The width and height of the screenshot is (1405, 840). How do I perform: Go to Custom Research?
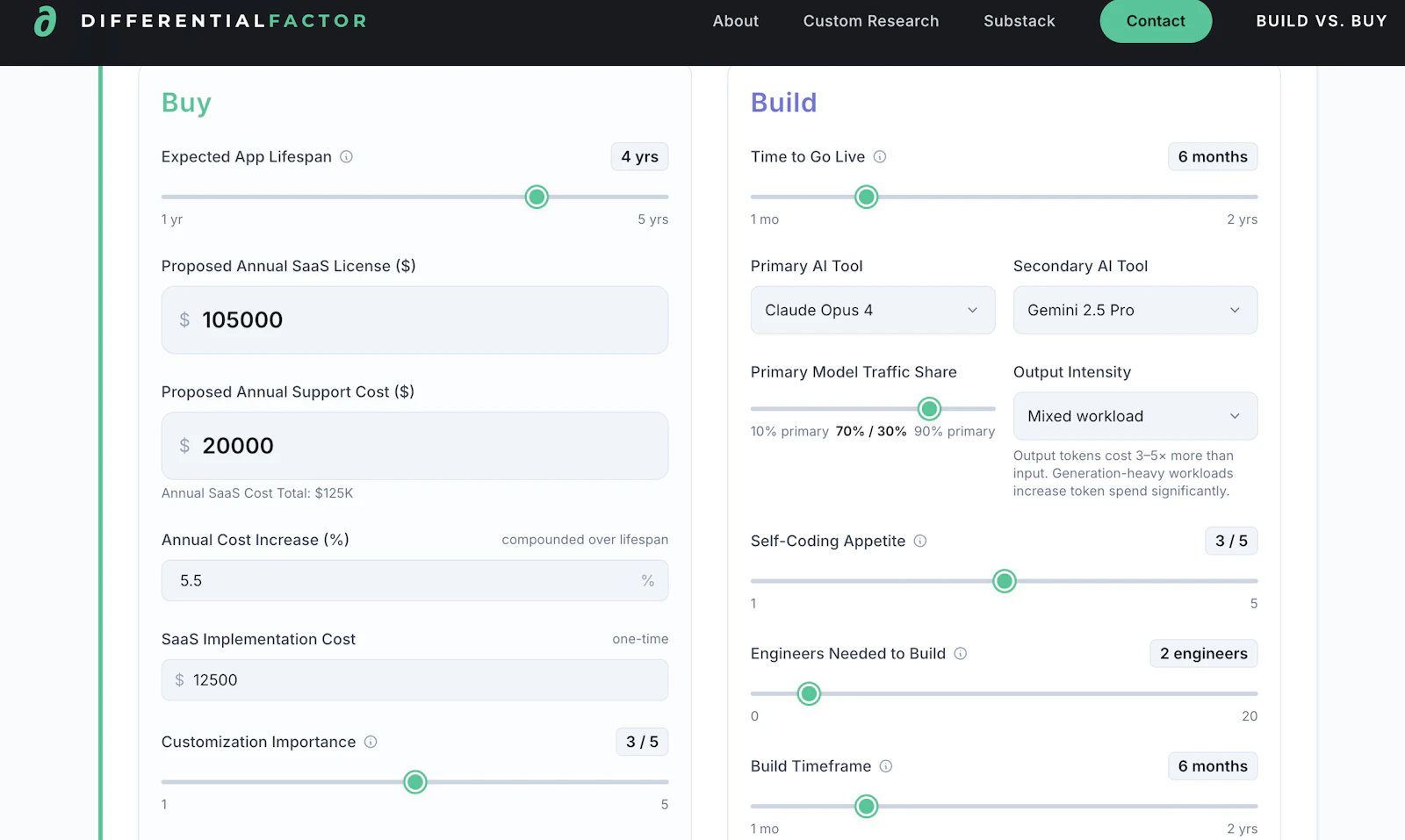coord(871,21)
